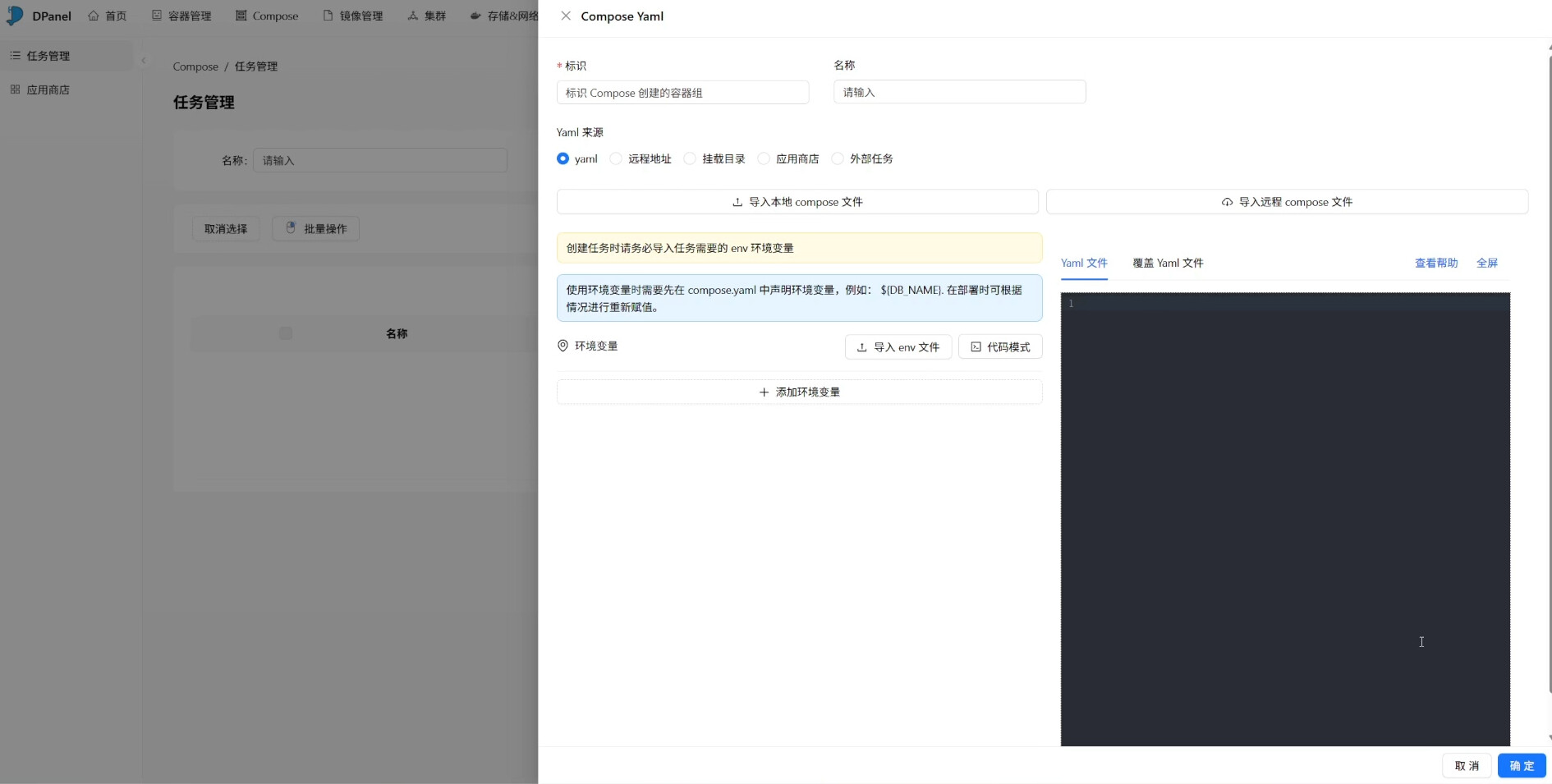
Task: Choose the 挂载目录 source option
Action: point(690,158)
